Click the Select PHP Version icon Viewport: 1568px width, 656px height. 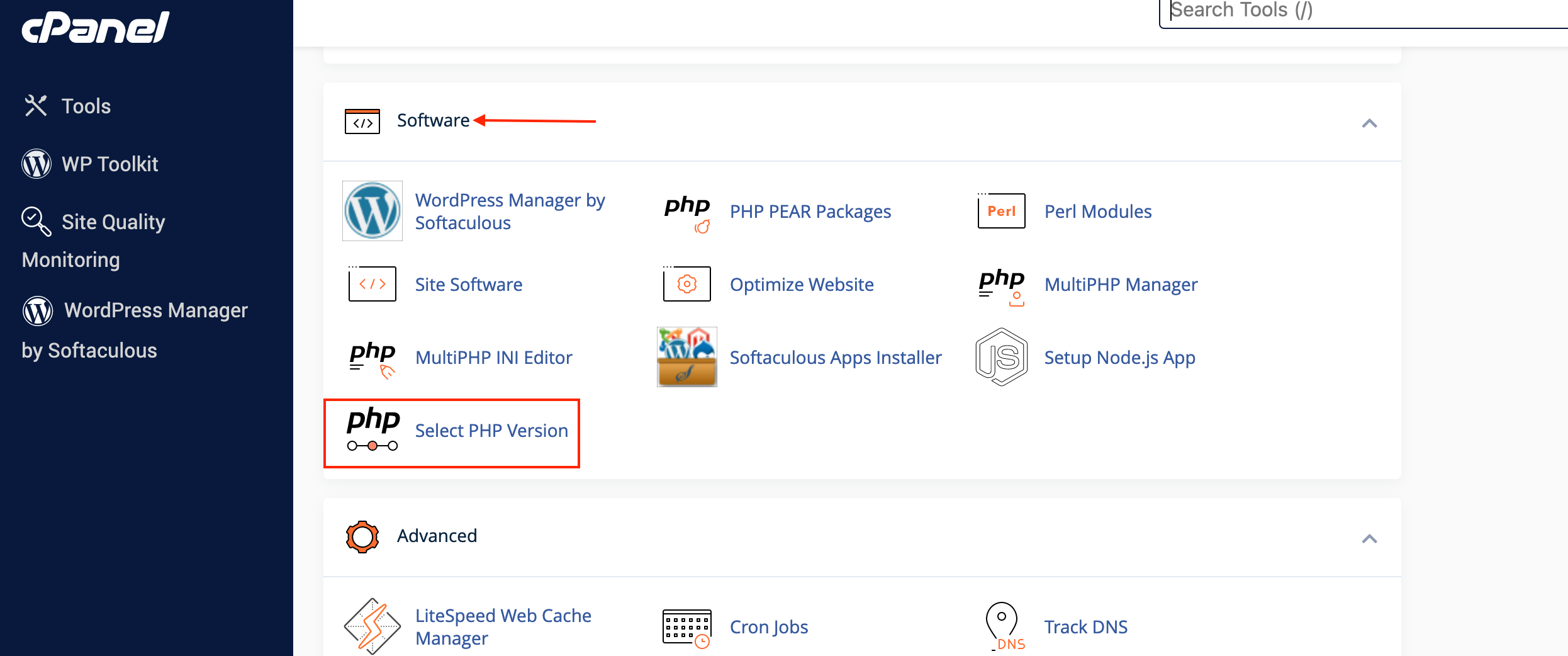tap(373, 429)
